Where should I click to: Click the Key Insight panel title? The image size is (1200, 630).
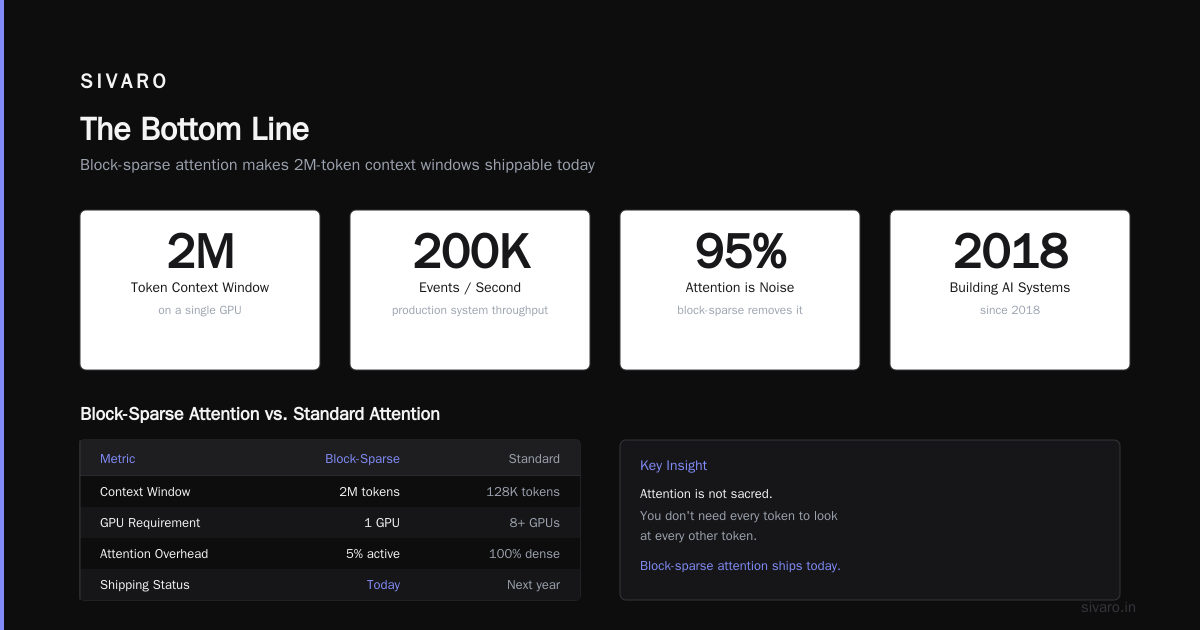(x=673, y=466)
